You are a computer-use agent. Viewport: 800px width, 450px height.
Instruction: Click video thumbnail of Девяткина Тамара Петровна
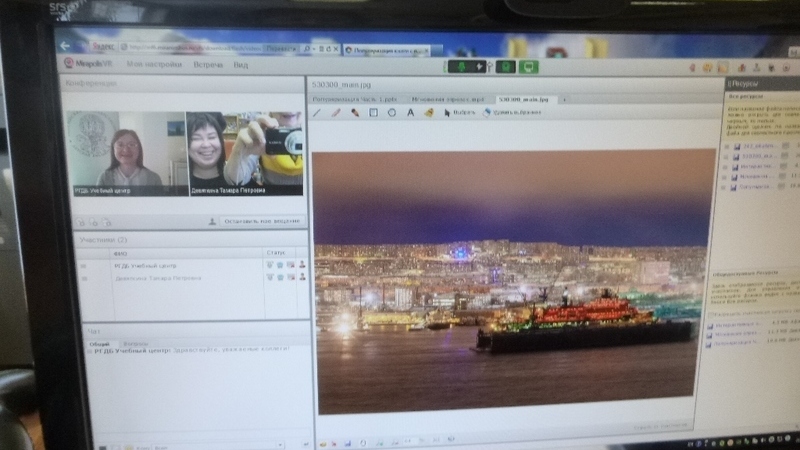click(245, 152)
